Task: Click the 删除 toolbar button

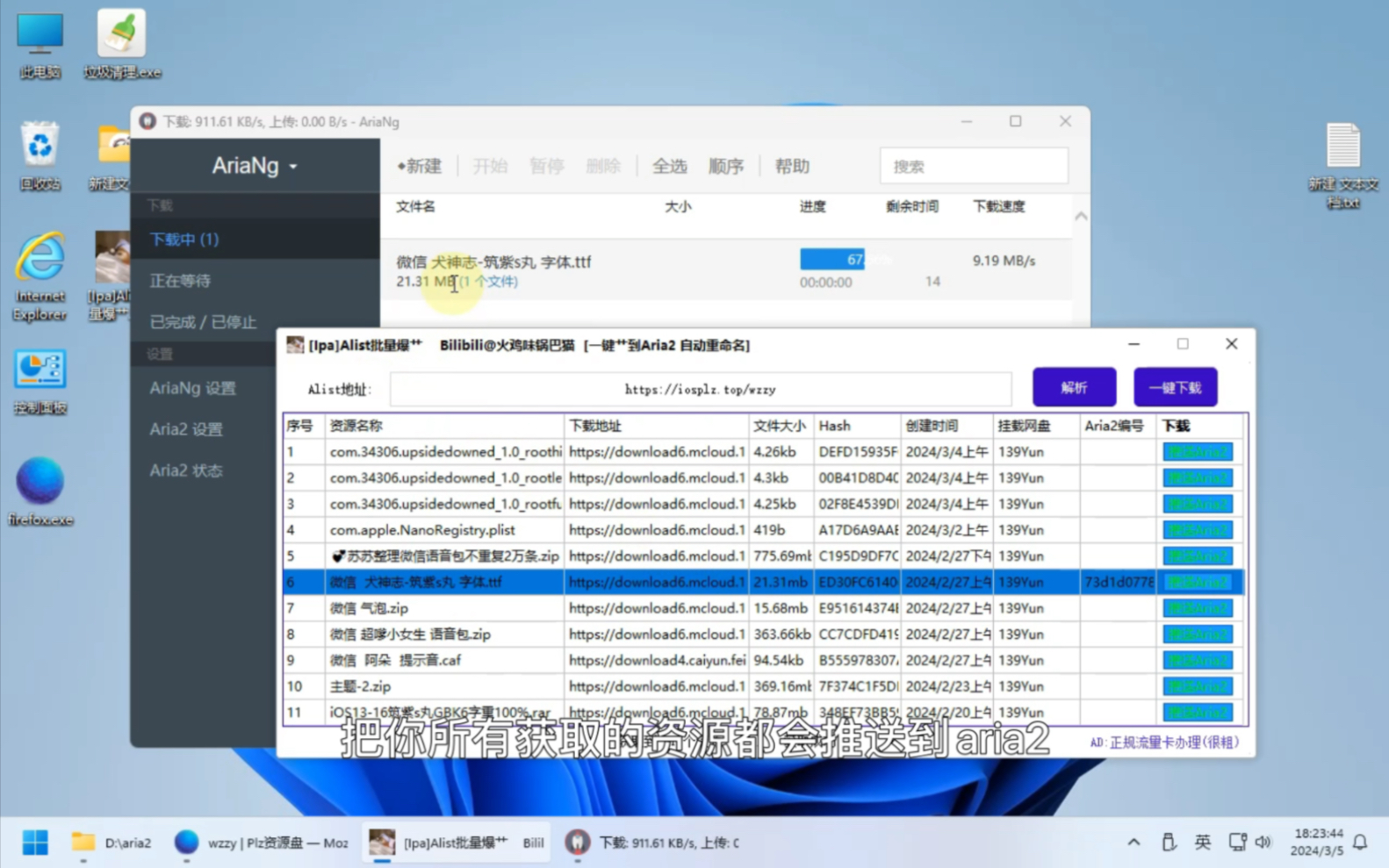Action: click(602, 166)
